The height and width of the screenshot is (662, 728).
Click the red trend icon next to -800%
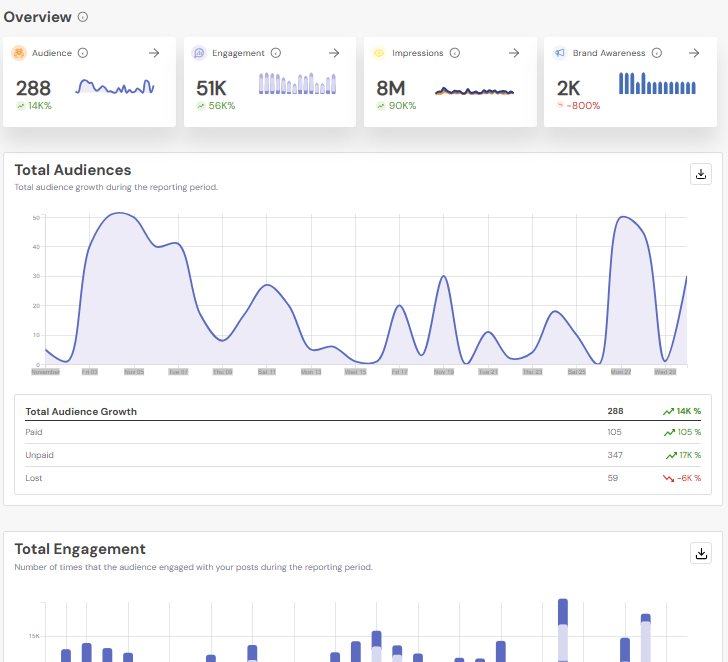[560, 105]
